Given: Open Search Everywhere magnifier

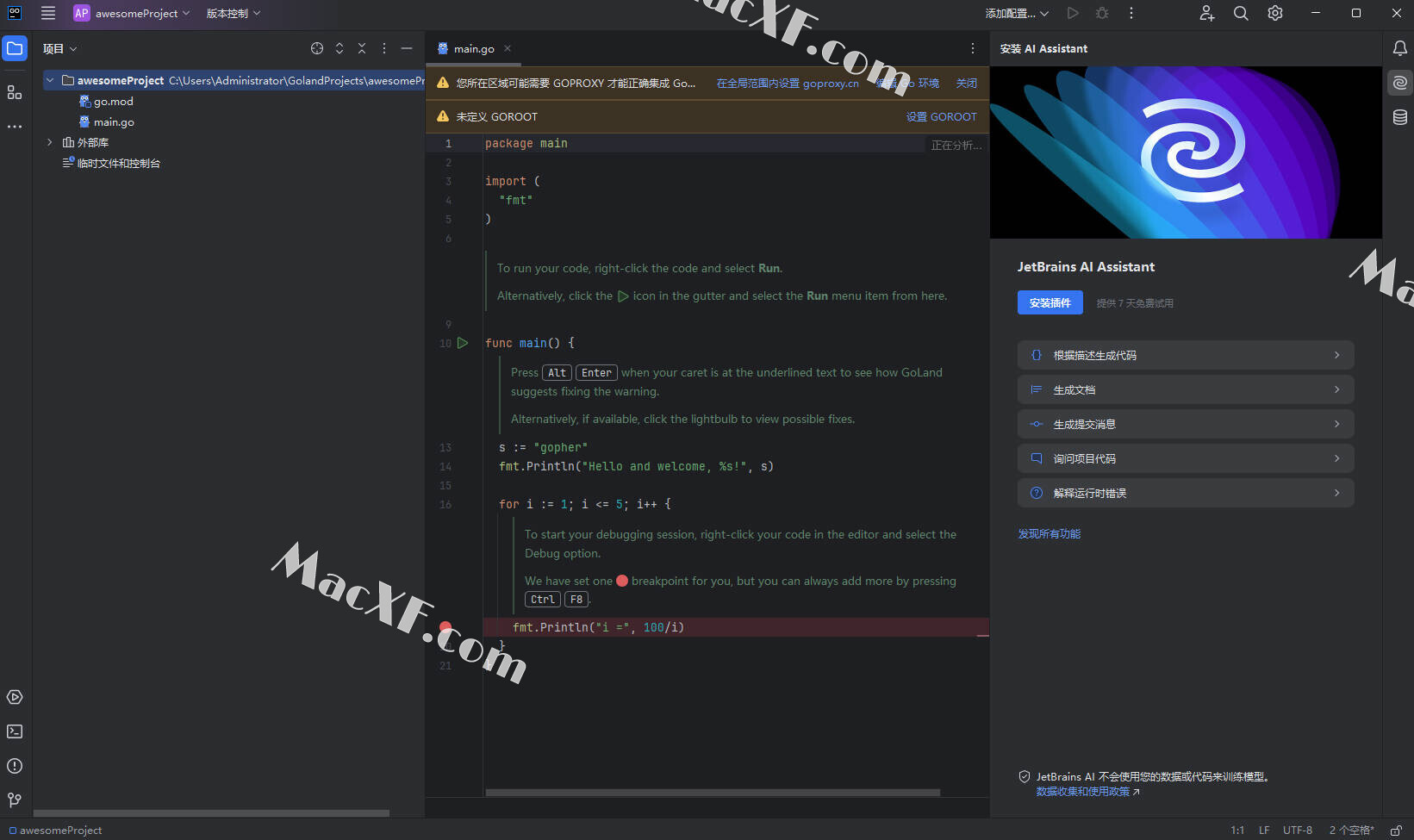Looking at the screenshot, I should tap(1241, 13).
